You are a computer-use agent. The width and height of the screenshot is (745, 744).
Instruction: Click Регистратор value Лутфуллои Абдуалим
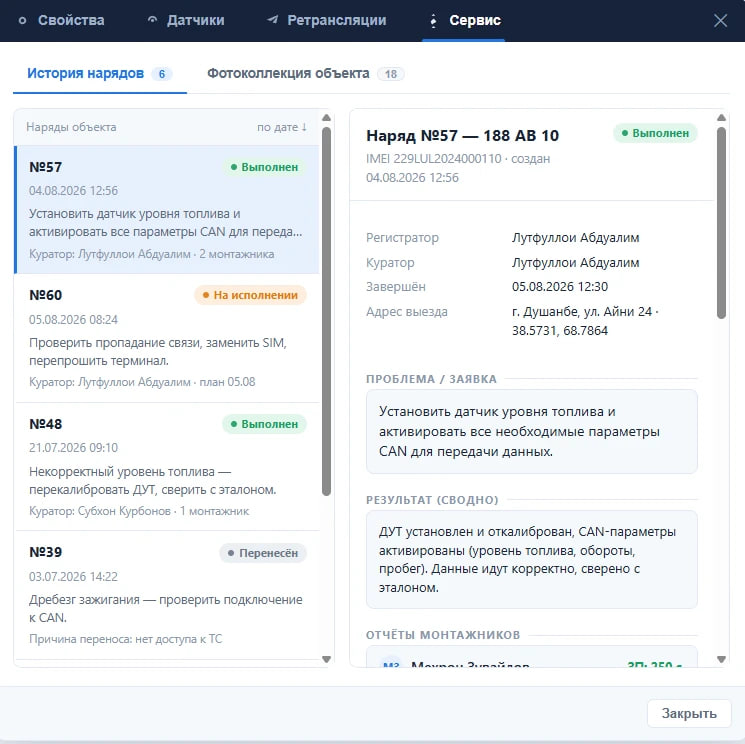tap(575, 238)
